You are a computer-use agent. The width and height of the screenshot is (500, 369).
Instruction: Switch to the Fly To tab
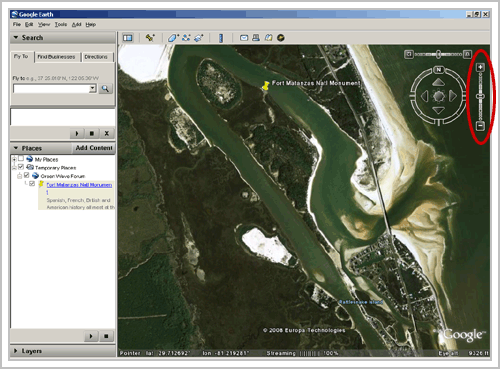tap(21, 56)
